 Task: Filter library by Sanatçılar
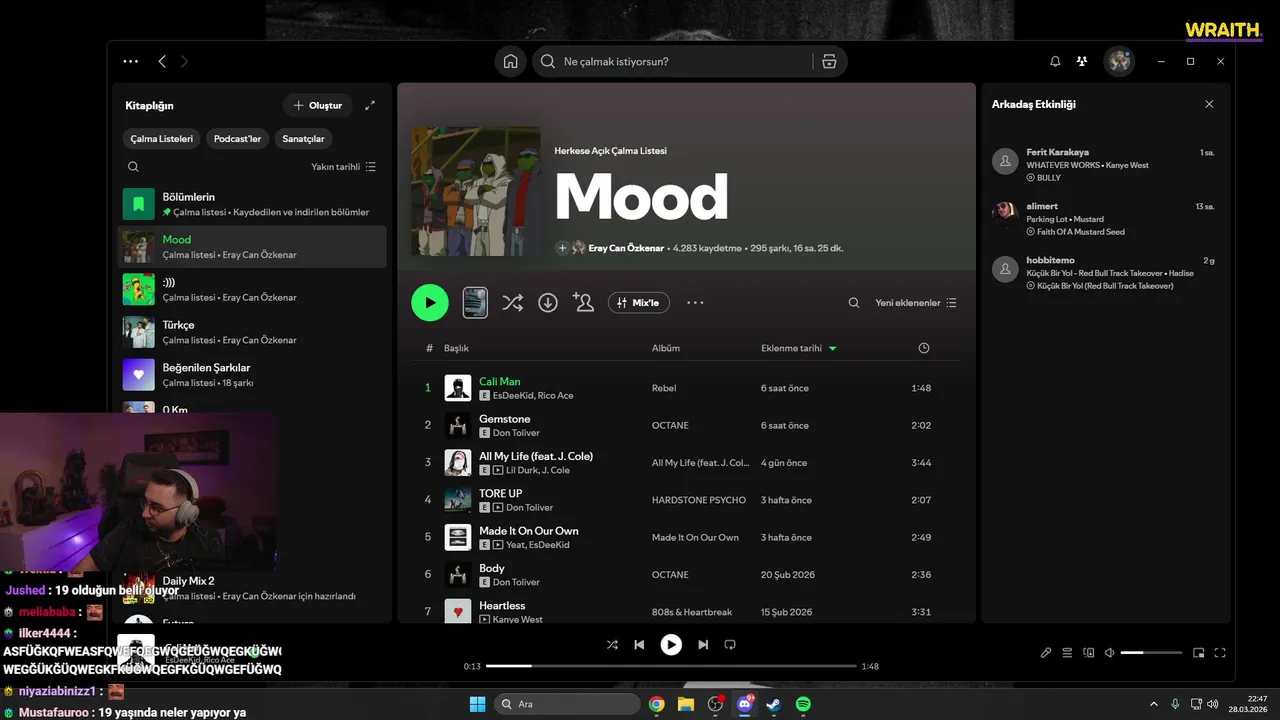303,139
